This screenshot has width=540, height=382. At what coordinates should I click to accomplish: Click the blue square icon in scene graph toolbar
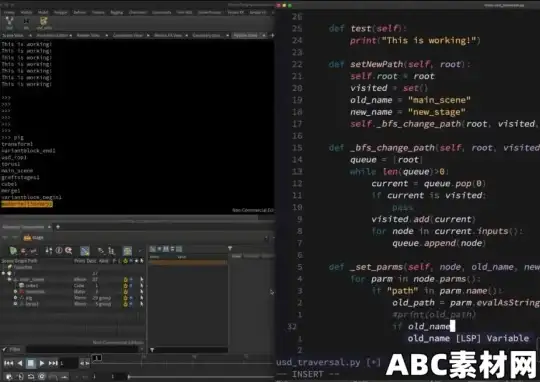click(85, 251)
